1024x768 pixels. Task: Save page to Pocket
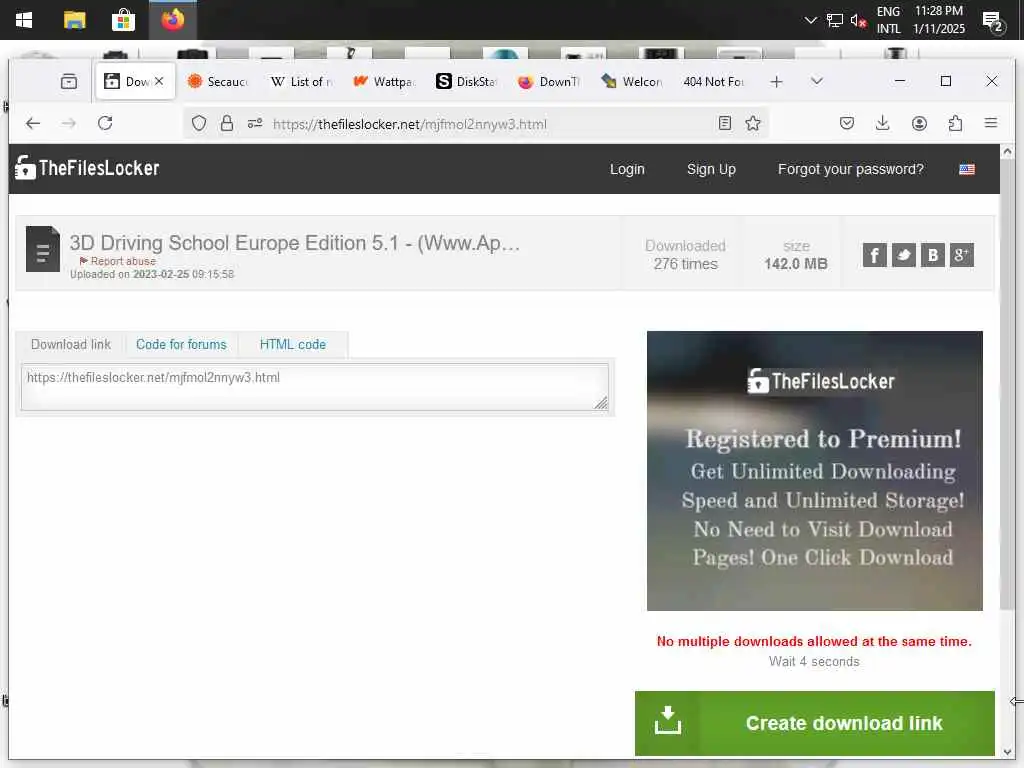point(847,123)
